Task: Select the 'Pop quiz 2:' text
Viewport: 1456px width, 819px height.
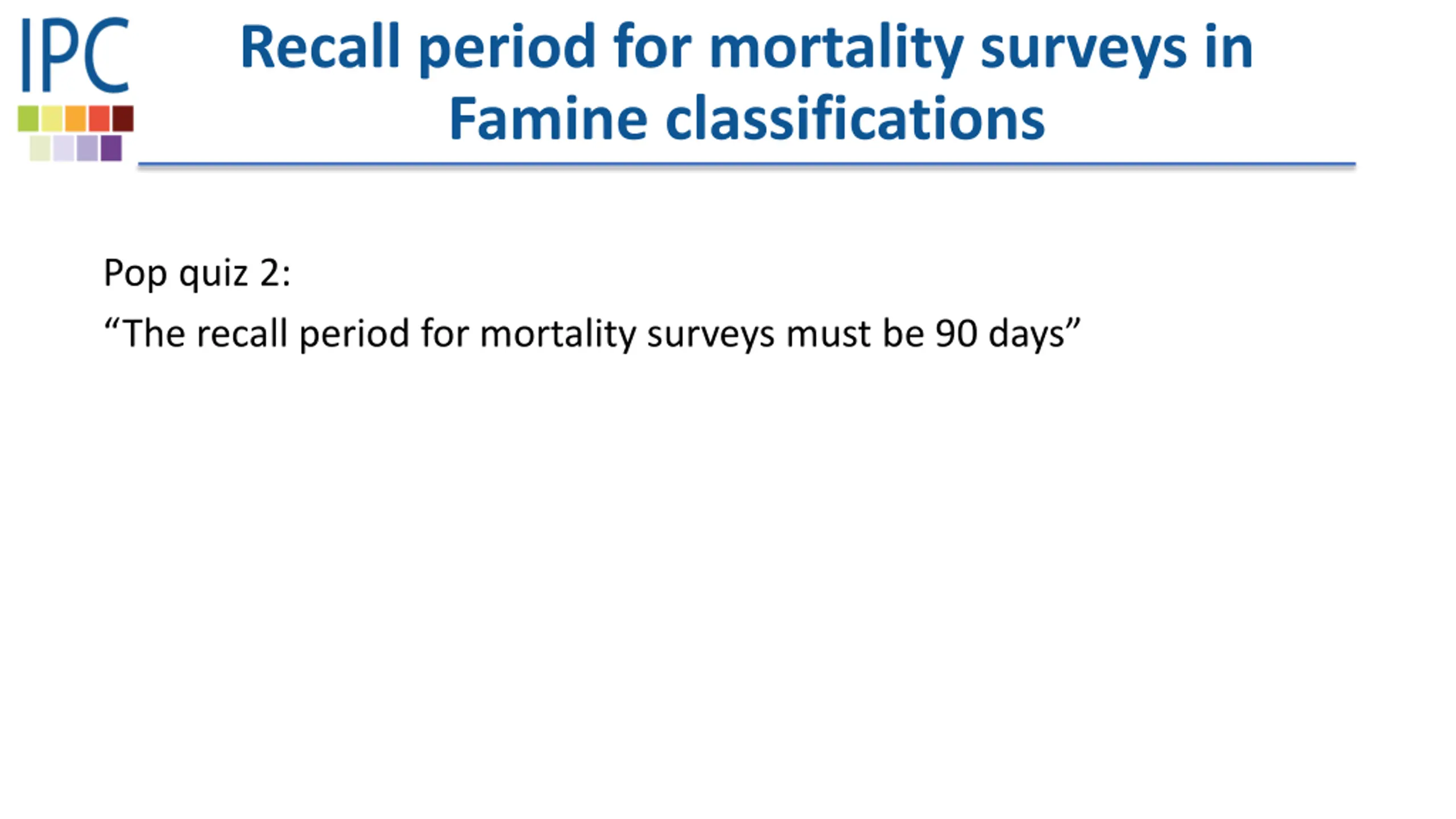Action: pos(197,274)
